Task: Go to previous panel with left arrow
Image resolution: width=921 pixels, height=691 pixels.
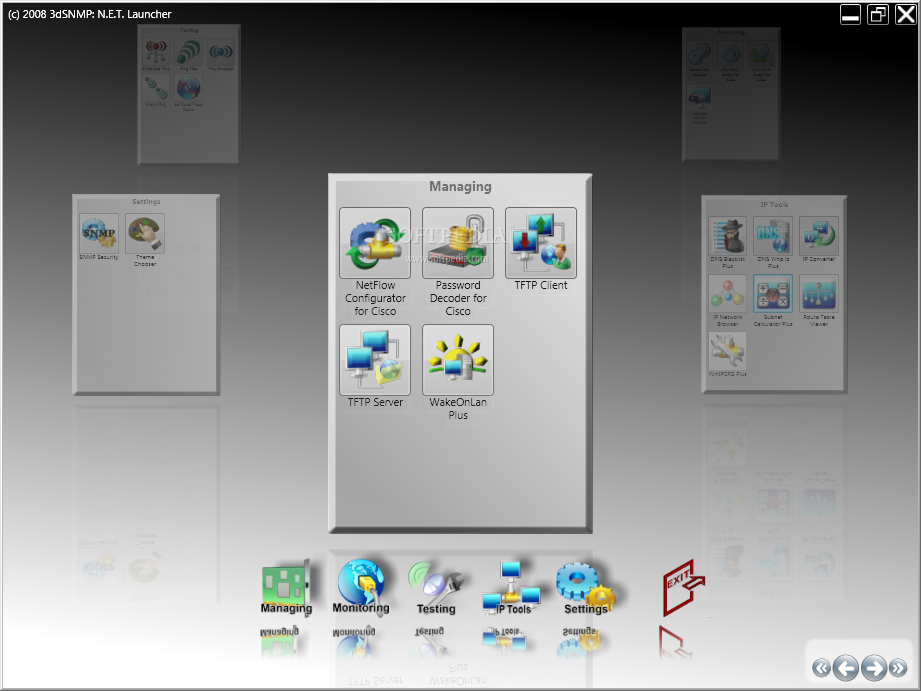Action: pos(846,667)
